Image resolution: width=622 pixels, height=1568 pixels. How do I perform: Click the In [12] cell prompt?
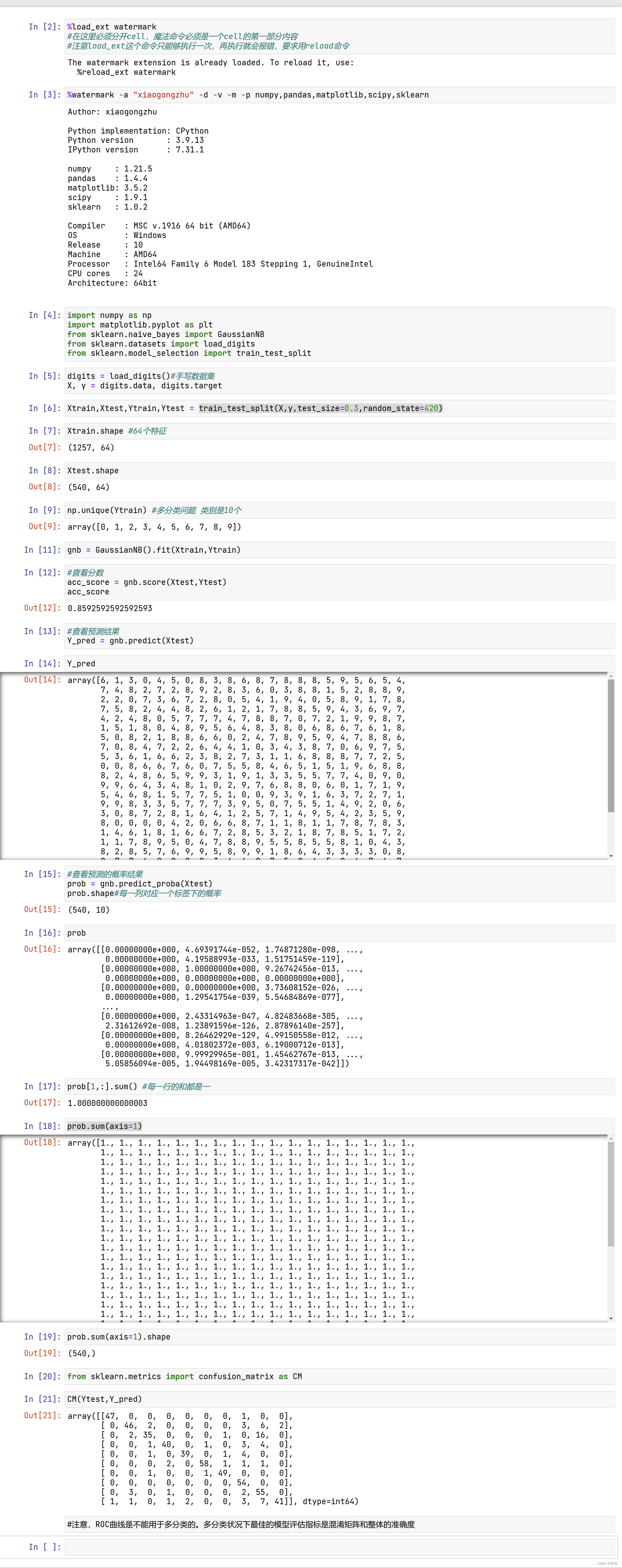pyautogui.click(x=43, y=573)
